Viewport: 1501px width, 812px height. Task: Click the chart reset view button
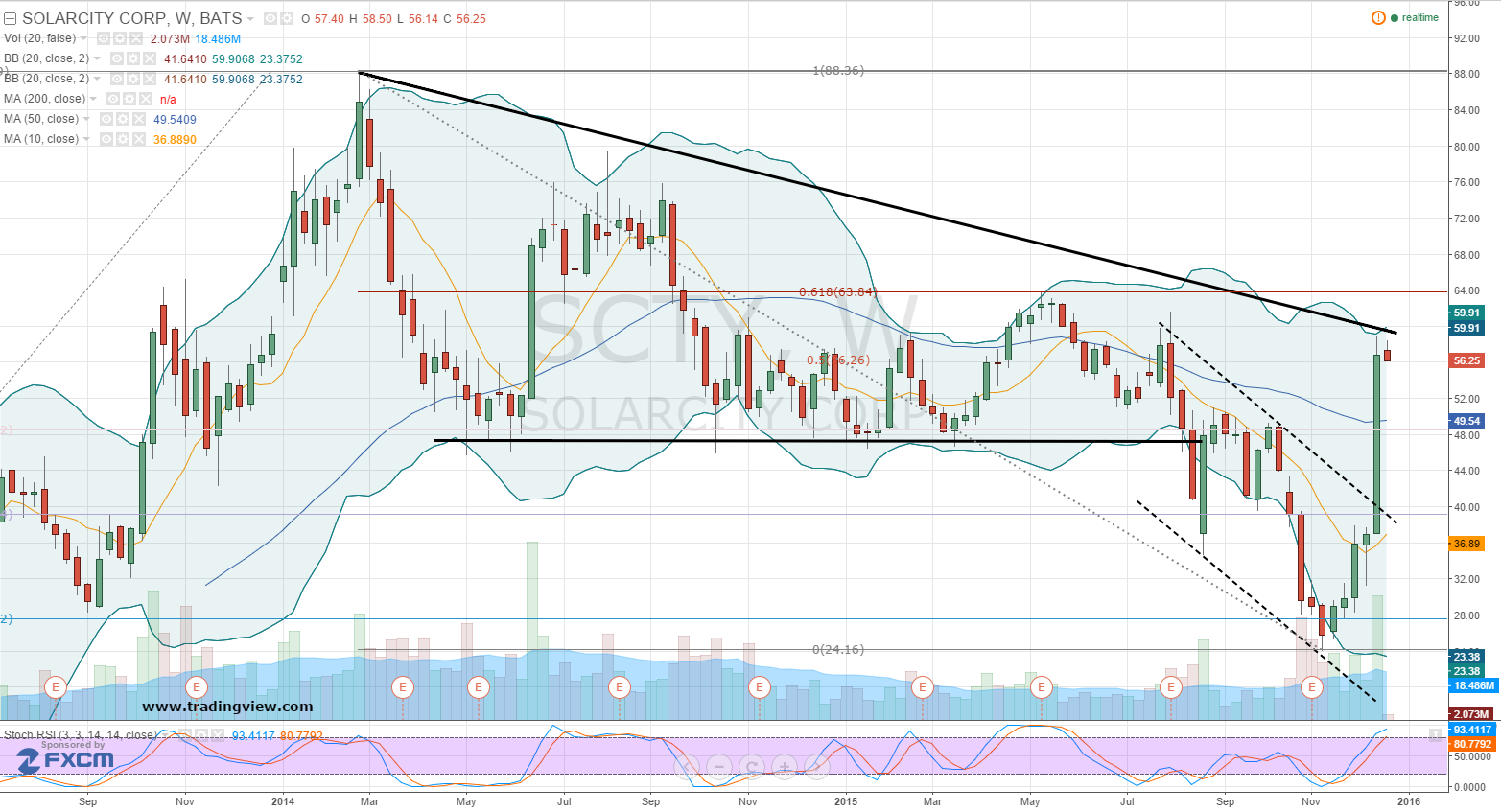point(752,766)
